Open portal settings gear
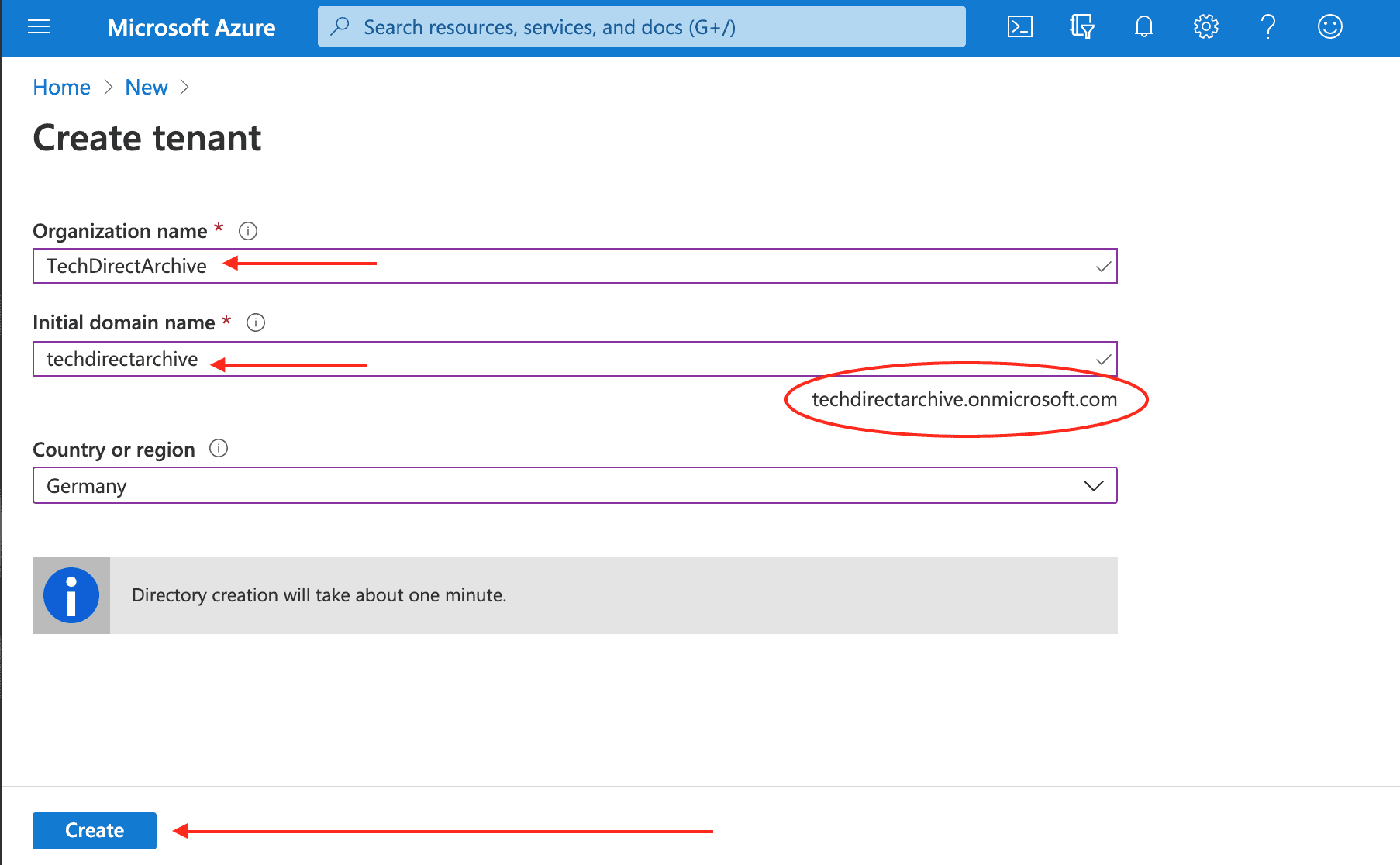Image resolution: width=1400 pixels, height=865 pixels. click(x=1205, y=27)
